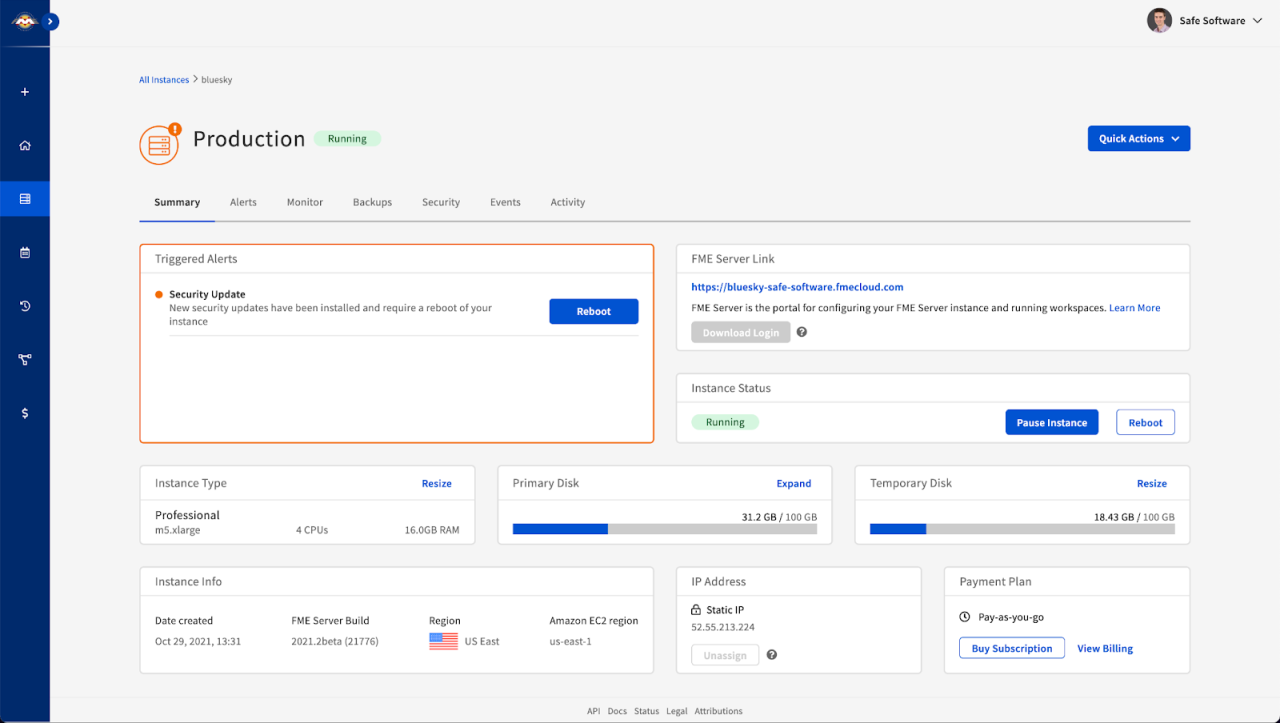Click the Learn More link
The height and width of the screenshot is (723, 1280).
coord(1135,308)
